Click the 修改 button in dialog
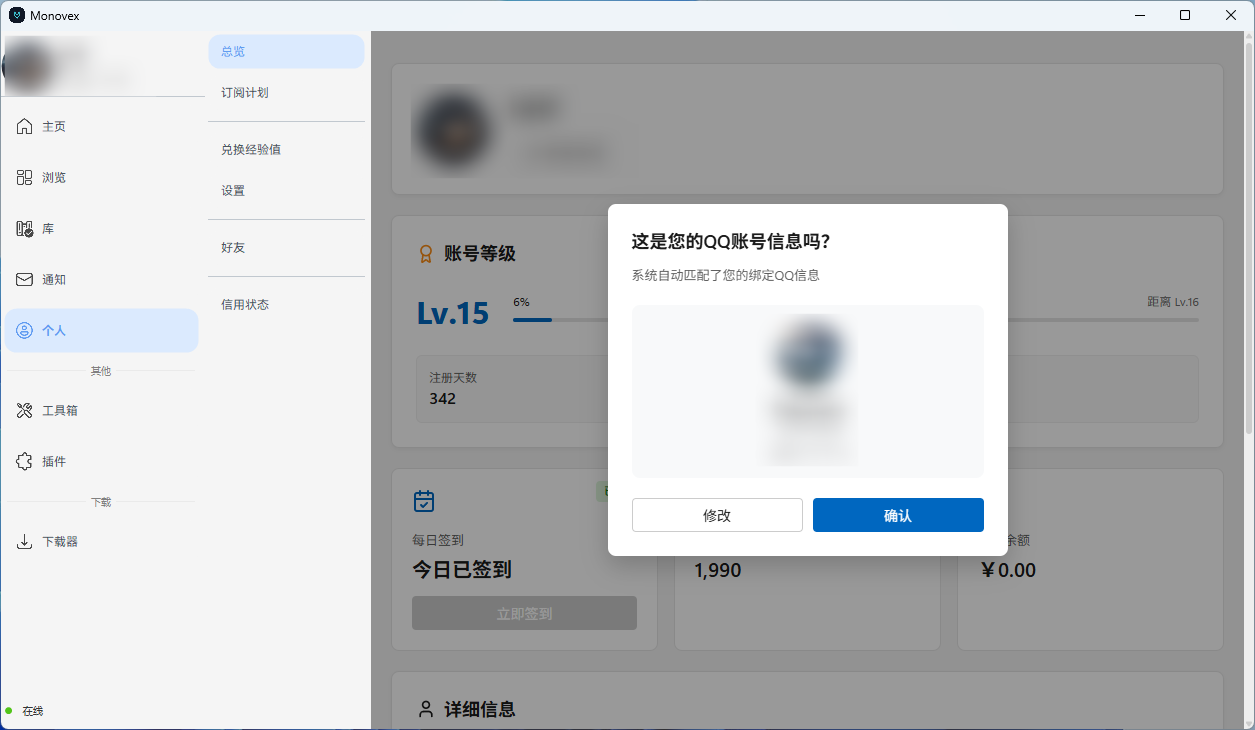Viewport: 1255px width, 730px height. (x=717, y=516)
